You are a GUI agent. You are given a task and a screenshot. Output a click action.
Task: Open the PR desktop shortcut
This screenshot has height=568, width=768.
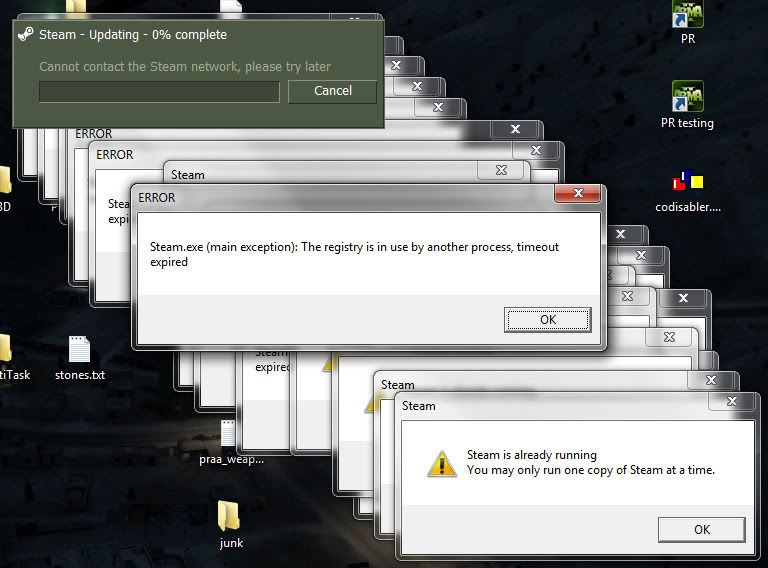[688, 15]
